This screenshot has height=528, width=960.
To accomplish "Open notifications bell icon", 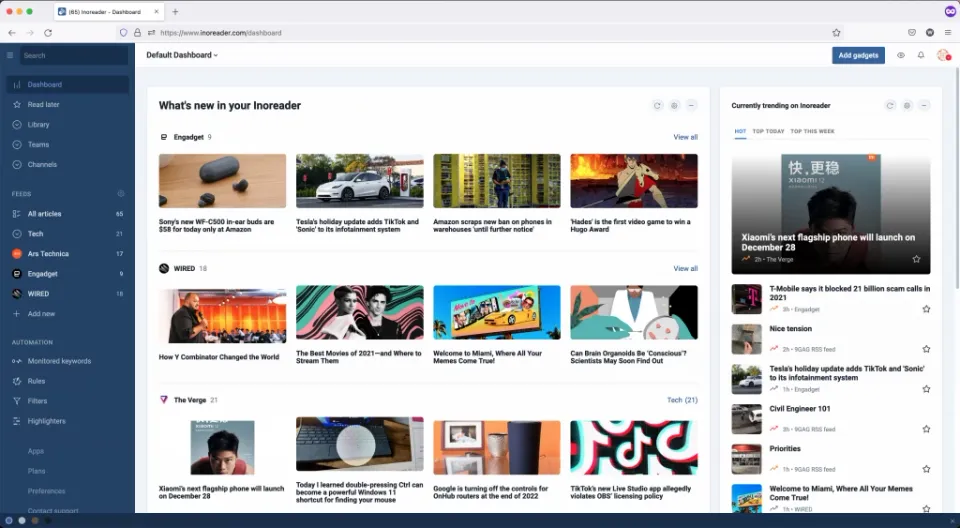I will point(921,55).
